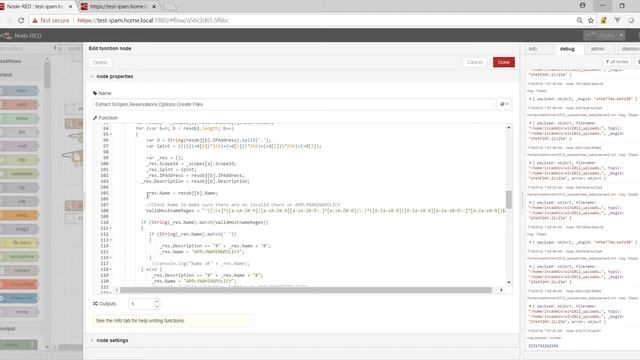Click line 108 ValidHostnameRegex code
Screen dimensions: 640x360
point(325,211)
